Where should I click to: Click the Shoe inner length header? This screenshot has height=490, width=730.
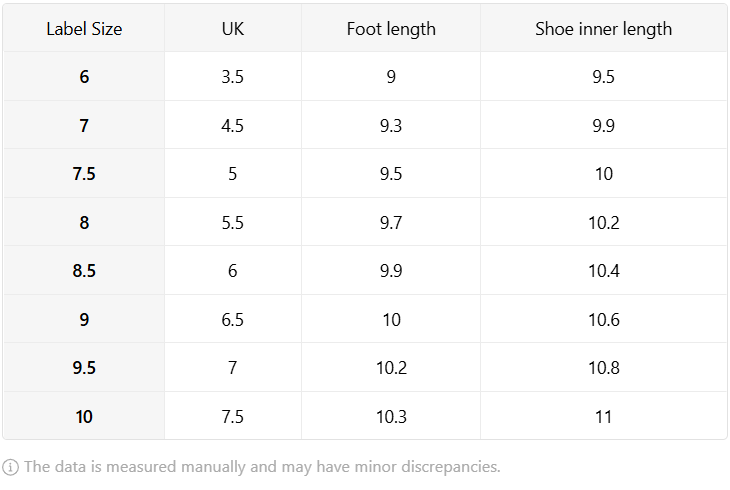pos(603,29)
